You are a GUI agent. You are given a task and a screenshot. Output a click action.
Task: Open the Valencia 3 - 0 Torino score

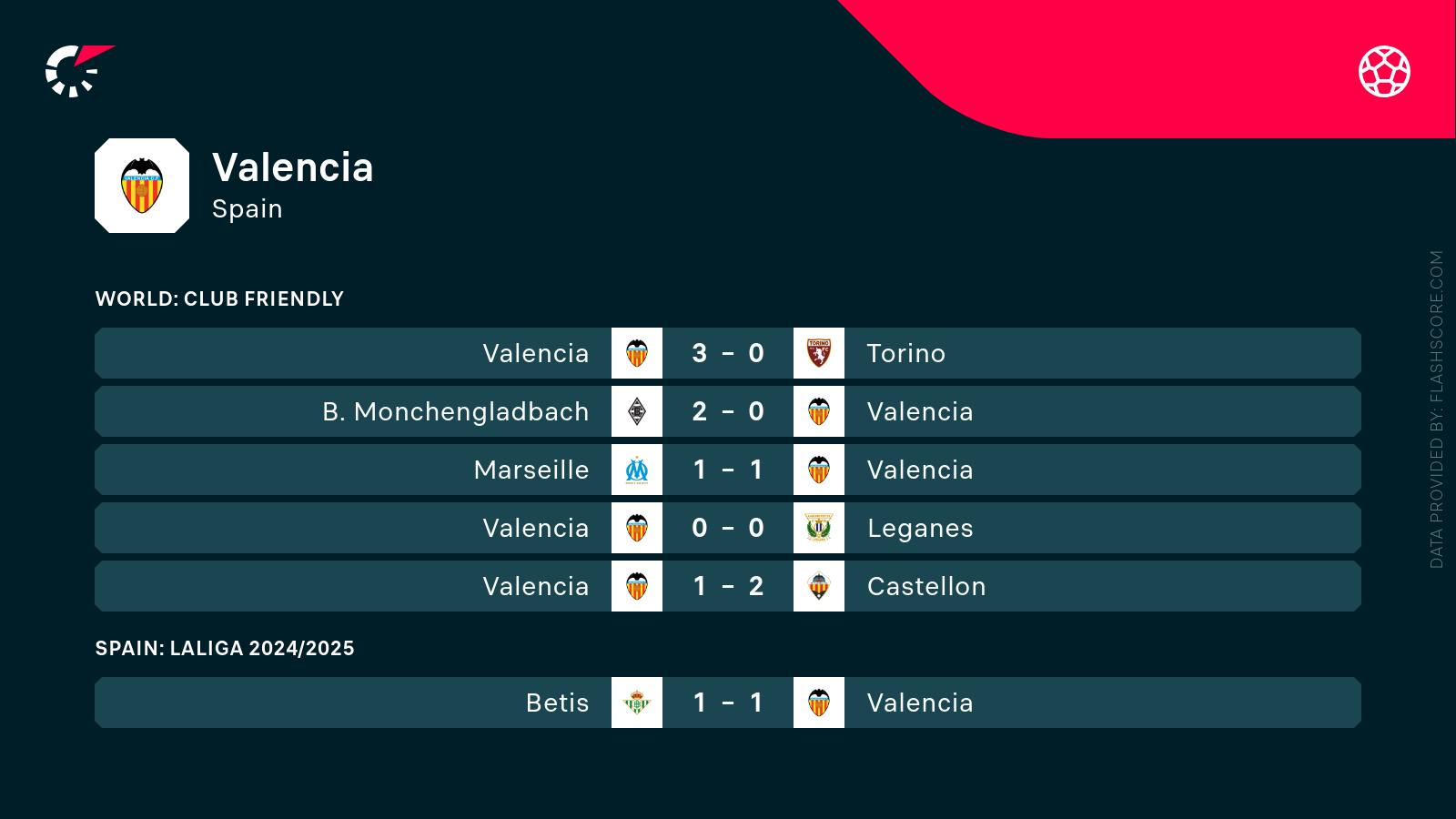(x=728, y=353)
